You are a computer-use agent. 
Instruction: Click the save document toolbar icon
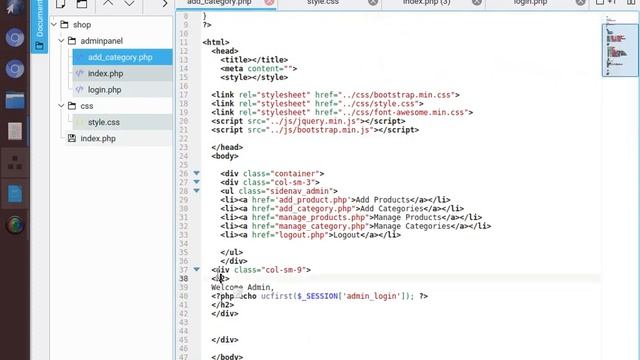click(82, 4)
